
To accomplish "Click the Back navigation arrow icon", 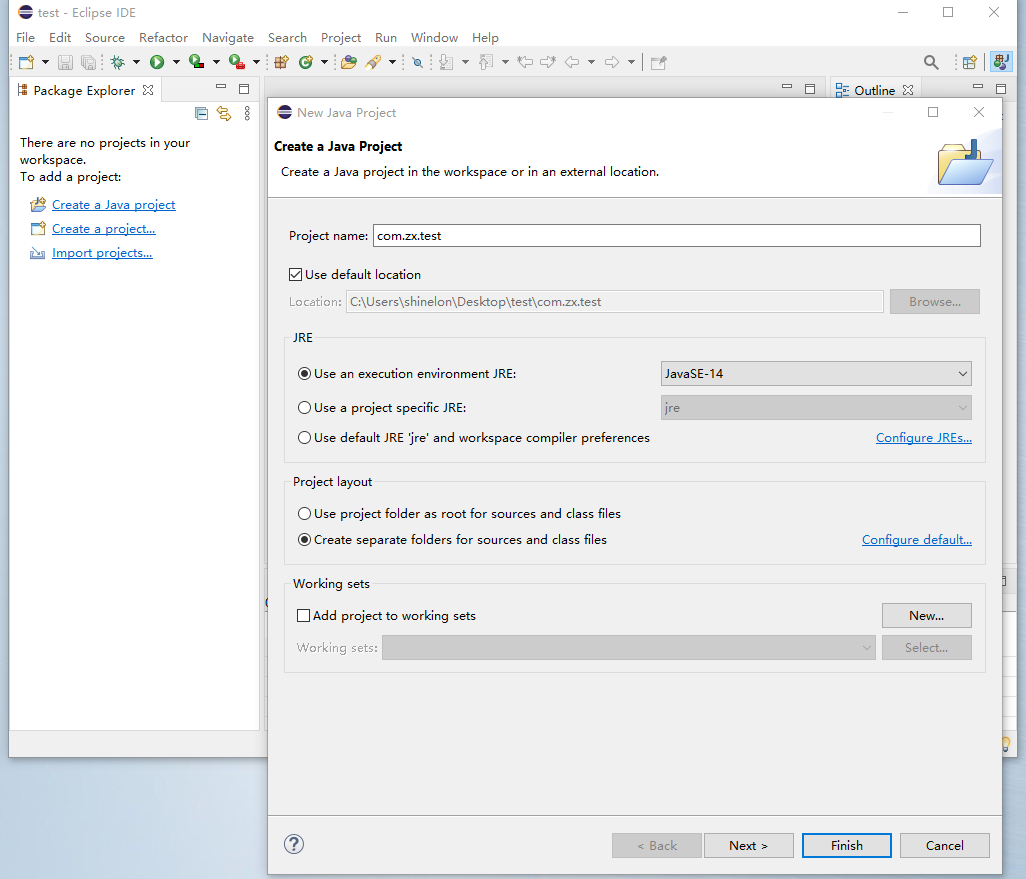I will [x=572, y=62].
